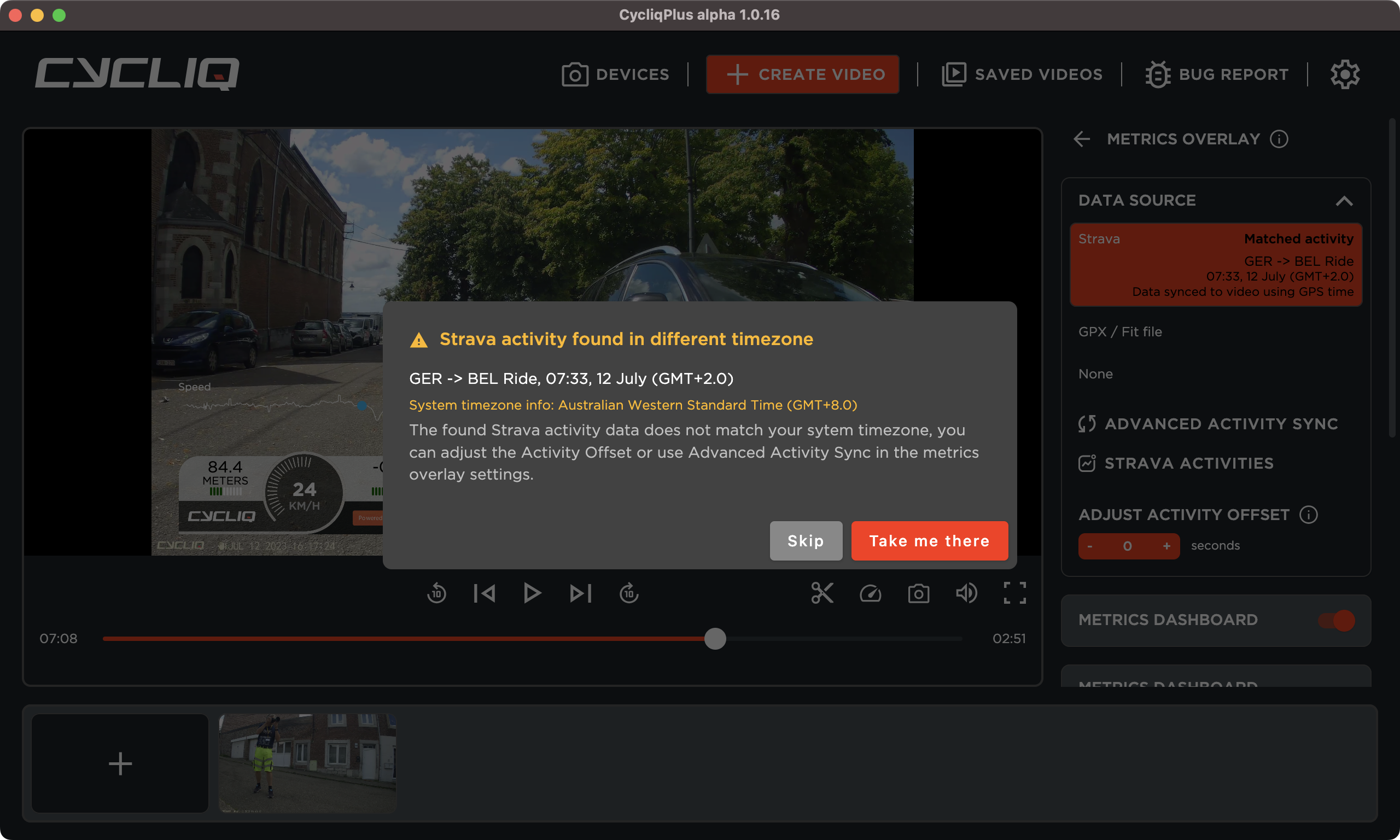1400x840 pixels.
Task: Click the Cycliq logo
Action: coord(137,74)
